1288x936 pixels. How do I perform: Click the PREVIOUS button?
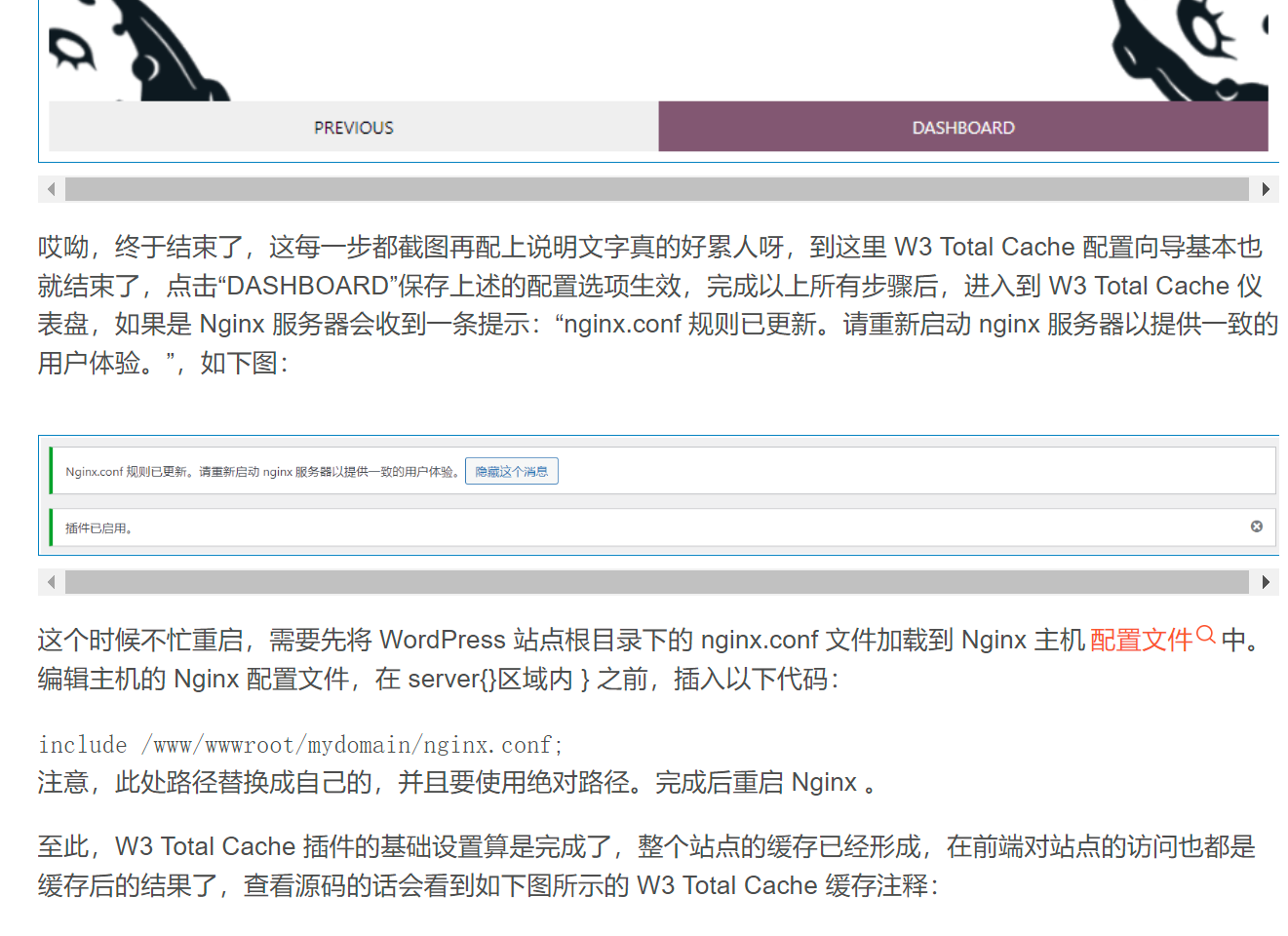tap(354, 127)
